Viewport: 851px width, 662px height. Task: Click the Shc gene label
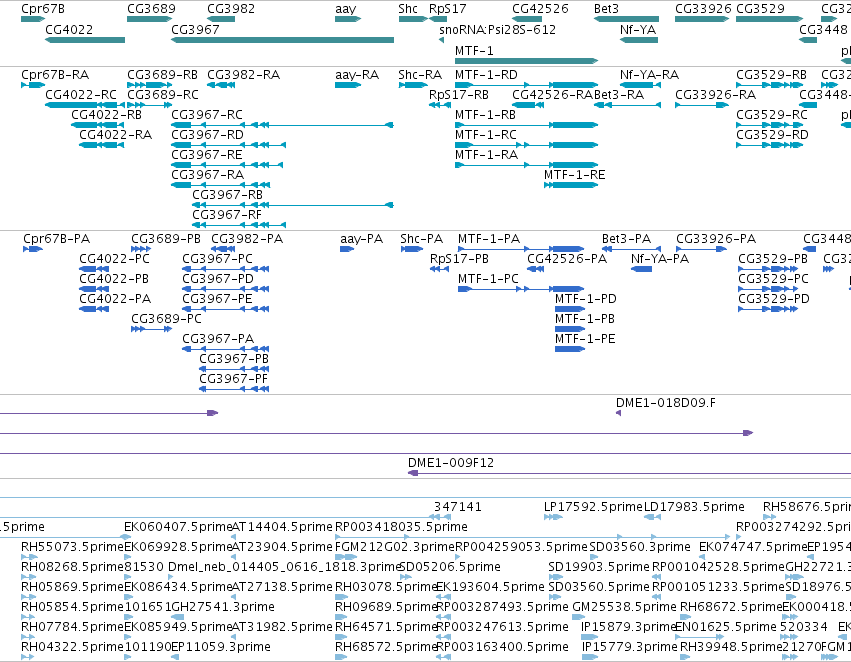tap(408, 9)
